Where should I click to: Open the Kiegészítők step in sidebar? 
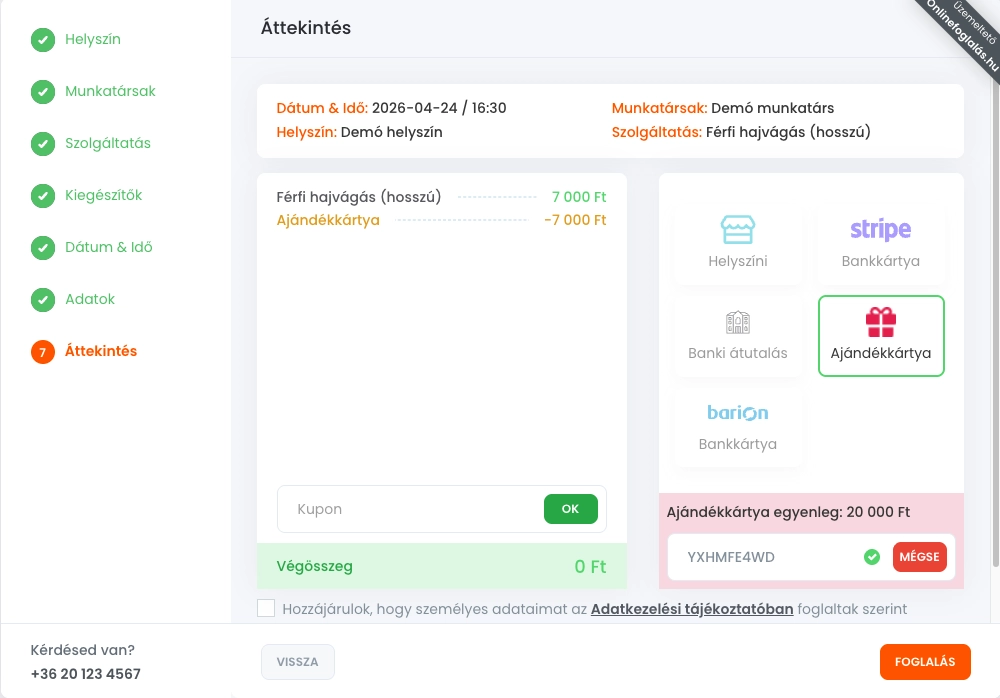coord(104,195)
